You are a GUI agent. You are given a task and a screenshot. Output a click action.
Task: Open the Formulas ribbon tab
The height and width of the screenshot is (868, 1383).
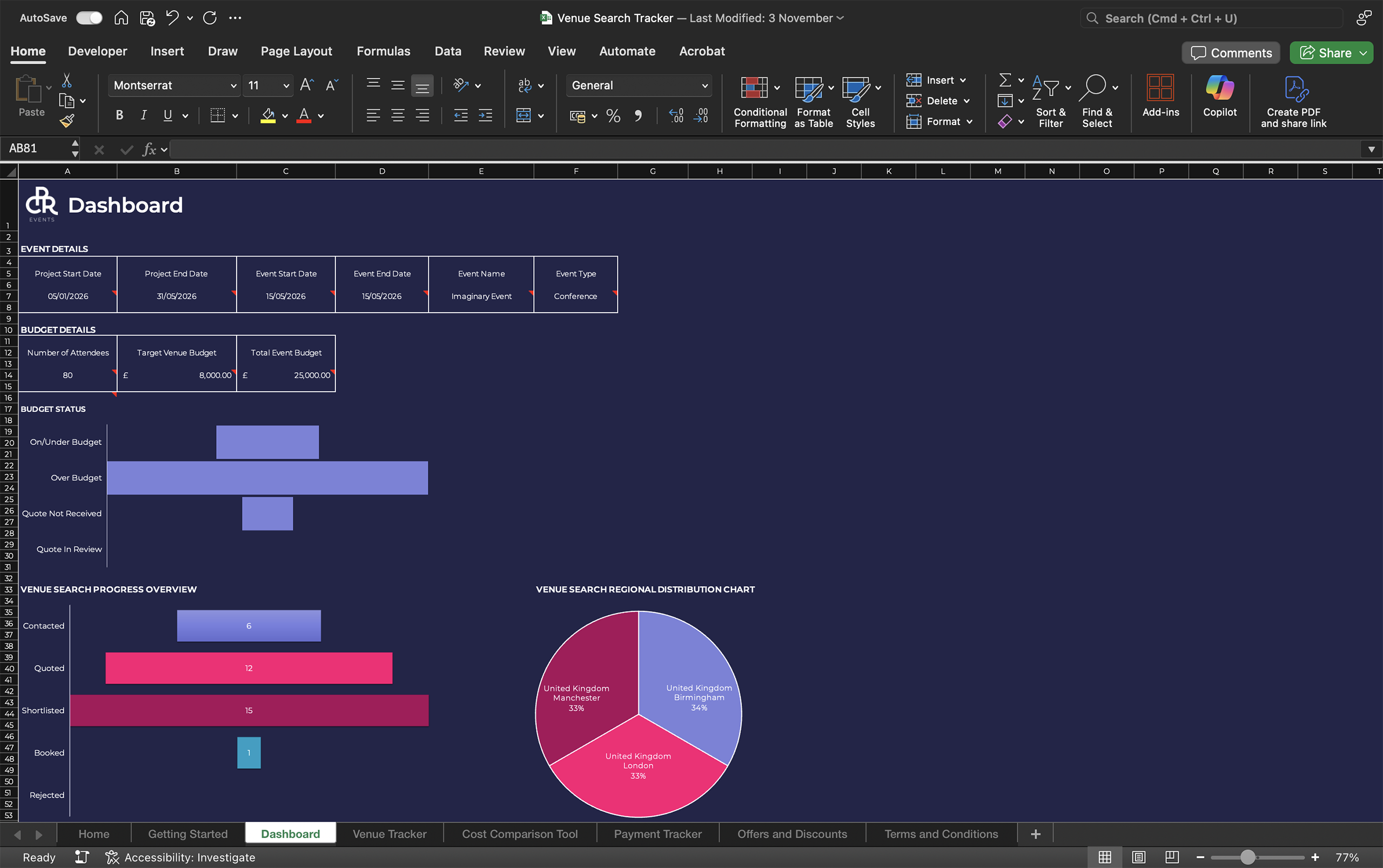(x=383, y=51)
